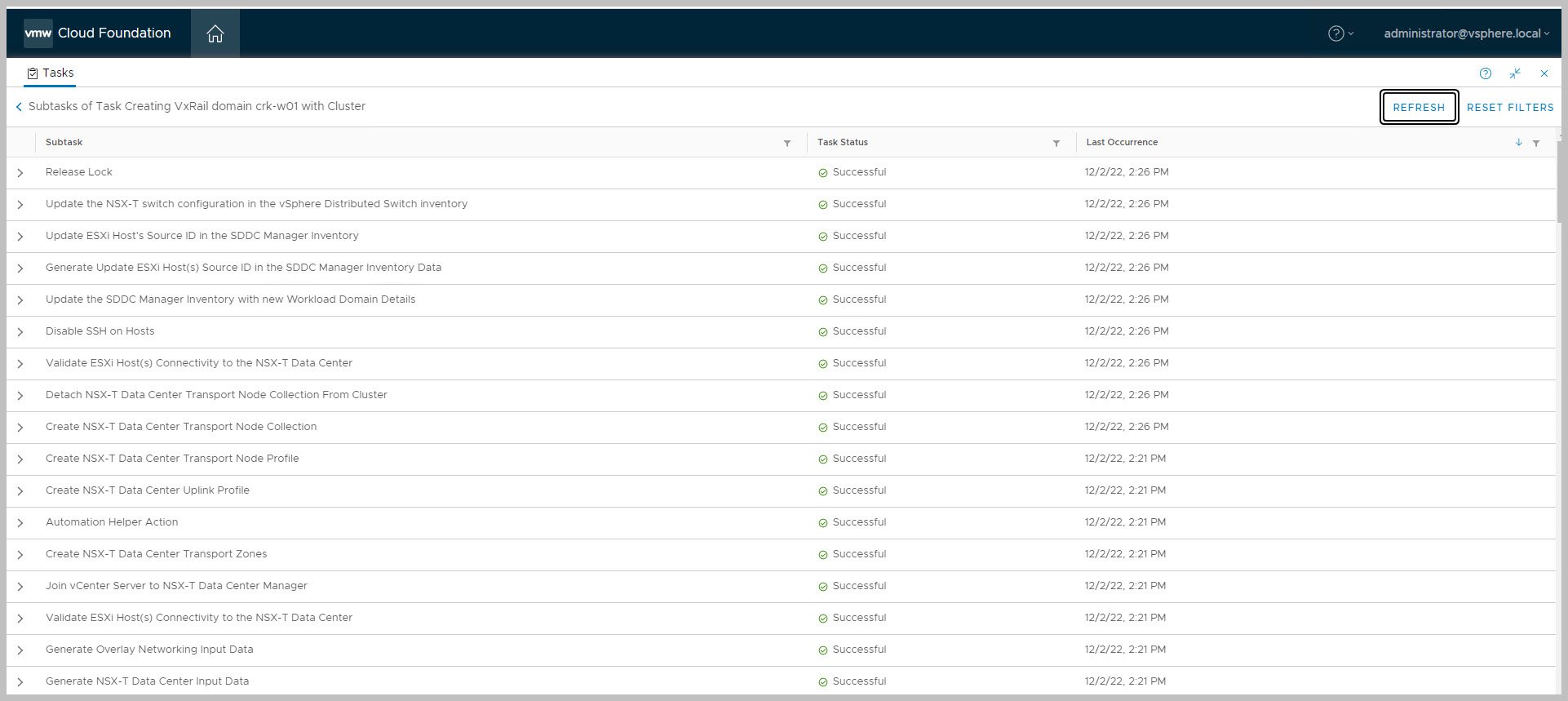The image size is (1568, 701).
Task: Minimize the Tasks panel with collapse icon
Action: 1514,73
